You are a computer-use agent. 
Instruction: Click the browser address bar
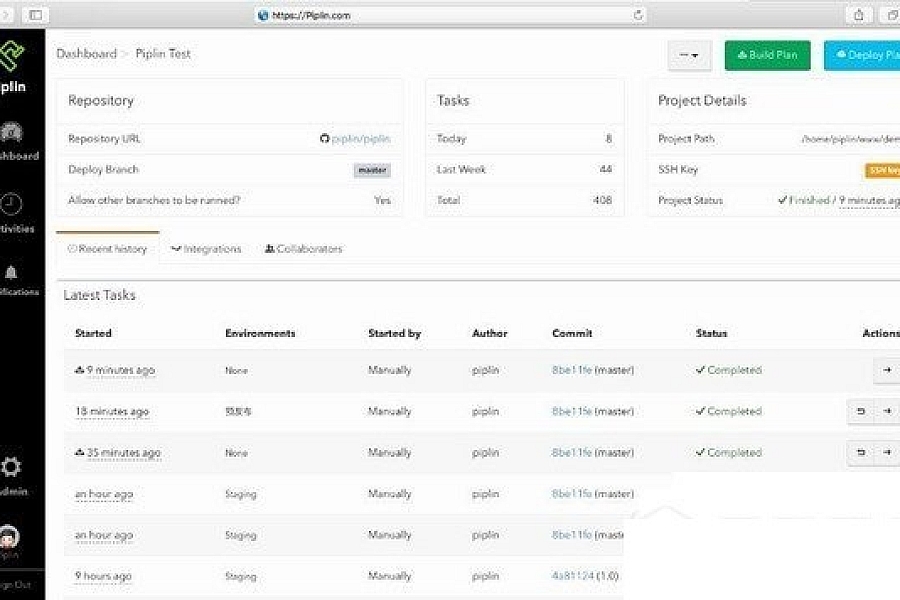[451, 15]
